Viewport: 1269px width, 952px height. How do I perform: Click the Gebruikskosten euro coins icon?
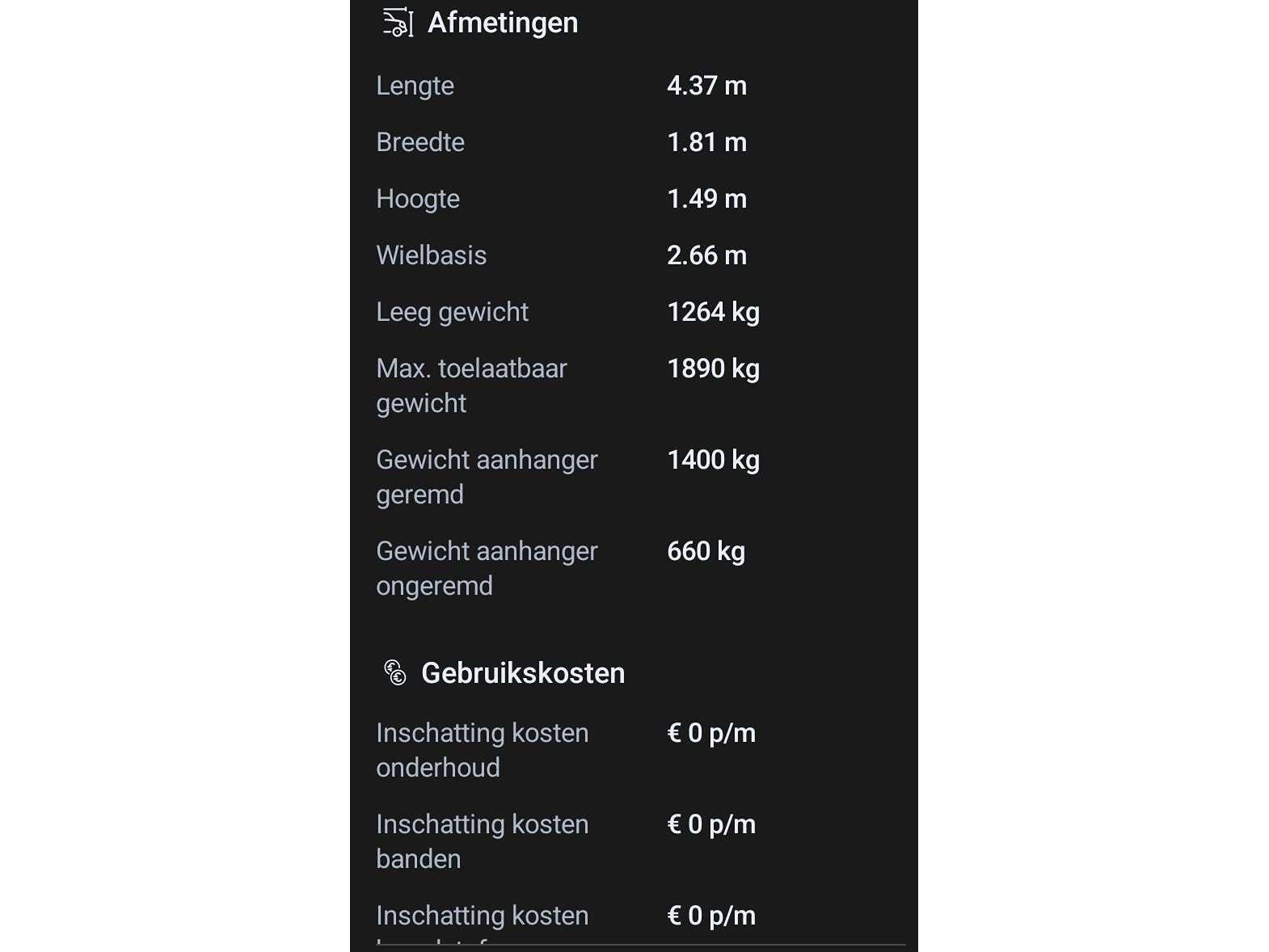[x=395, y=672]
